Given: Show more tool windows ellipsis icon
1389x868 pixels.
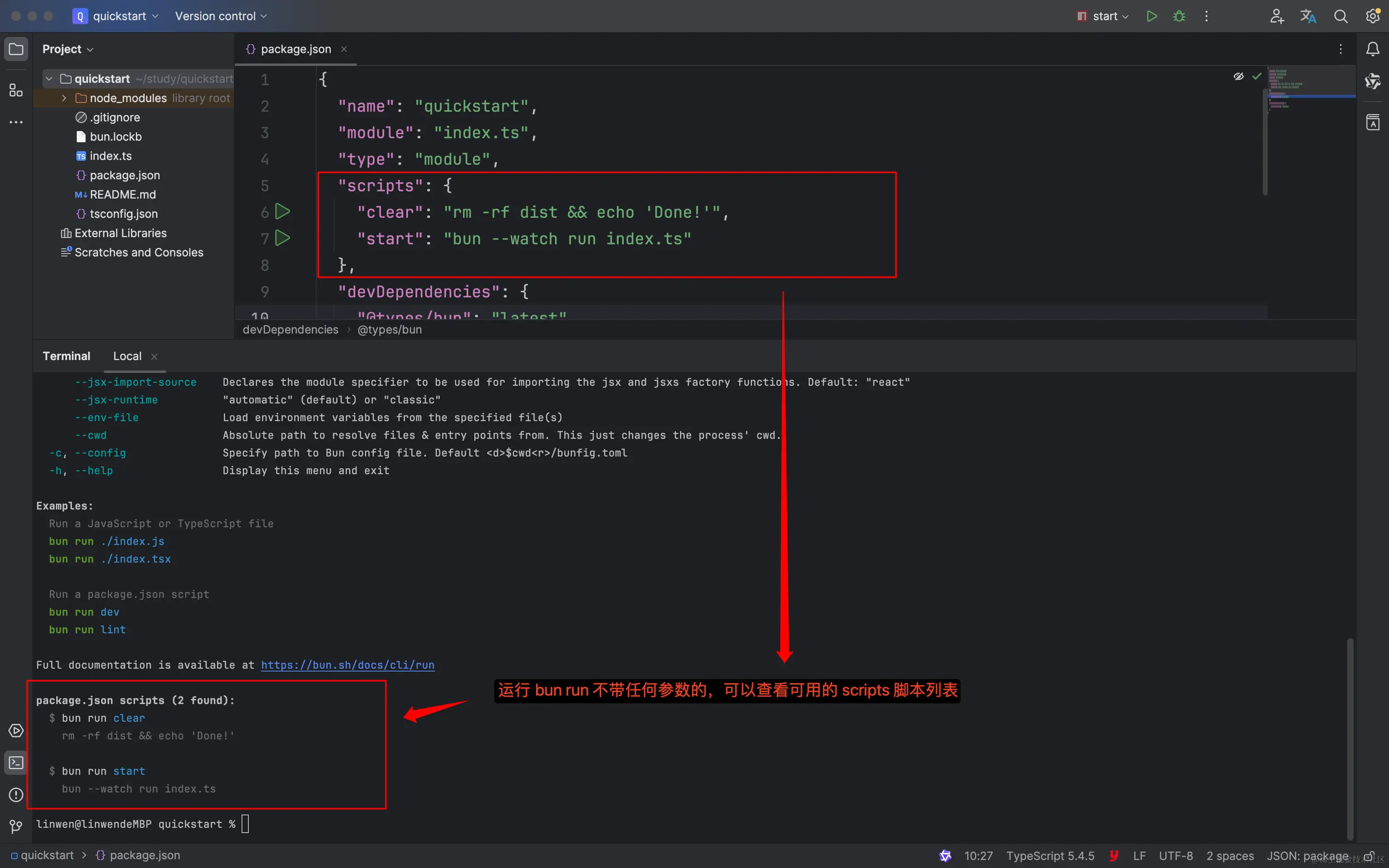Looking at the screenshot, I should tap(16, 122).
